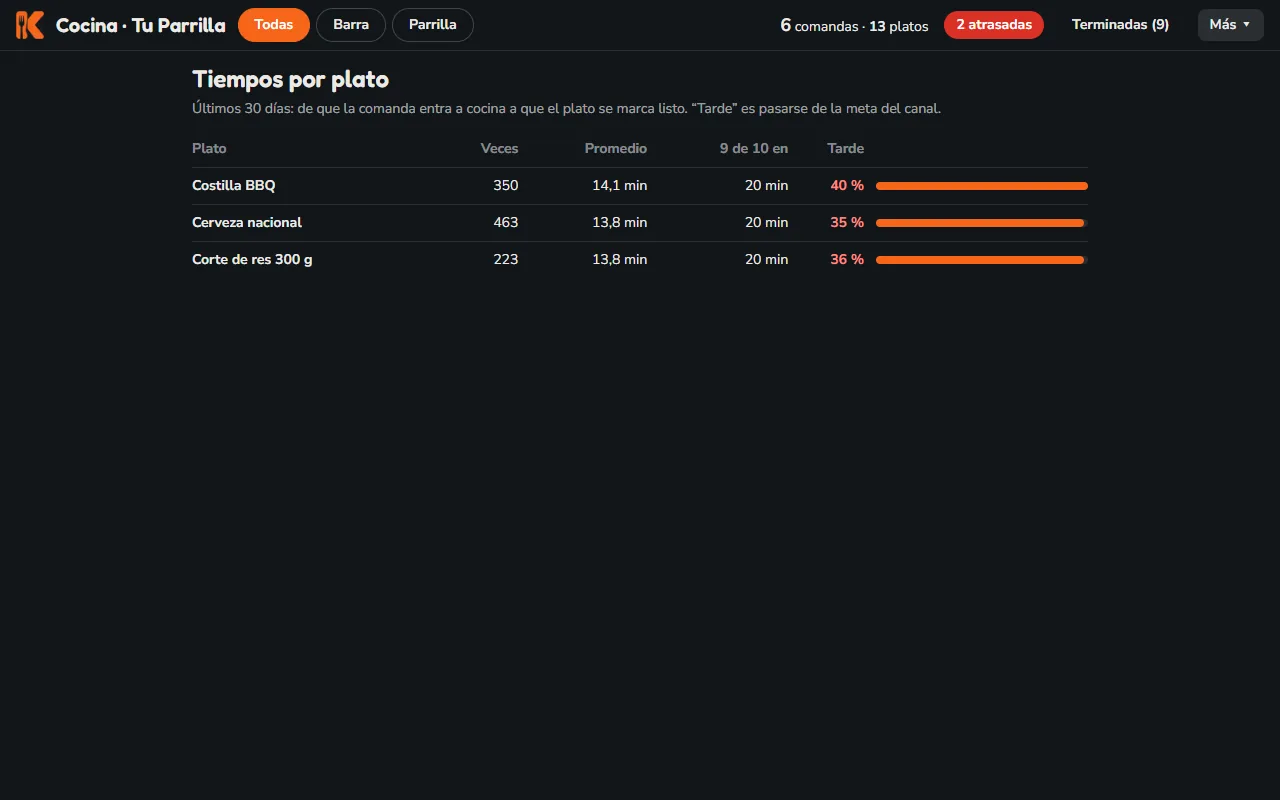Sort by the Veces column header
The width and height of the screenshot is (1280, 800).
(499, 148)
